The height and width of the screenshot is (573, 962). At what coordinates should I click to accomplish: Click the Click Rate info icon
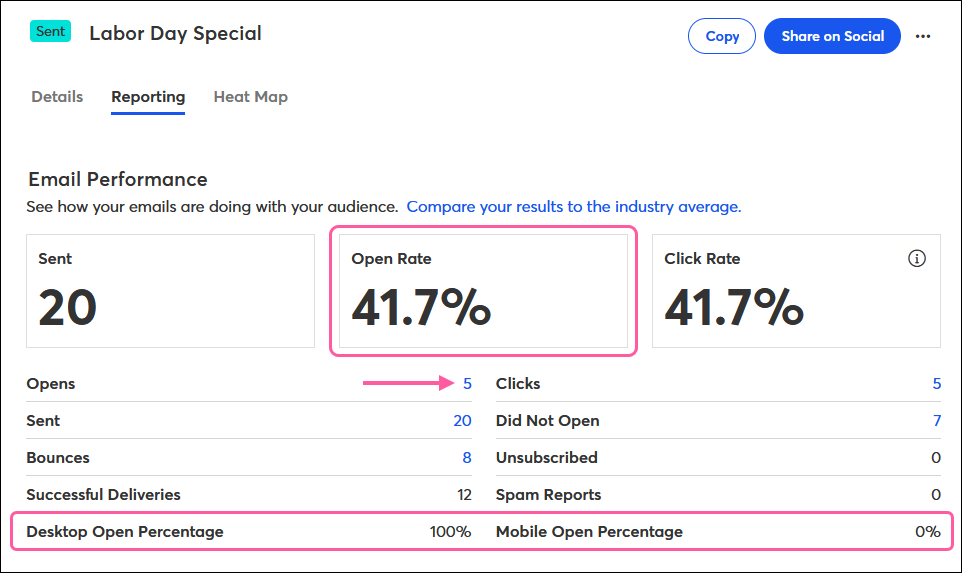click(x=916, y=259)
